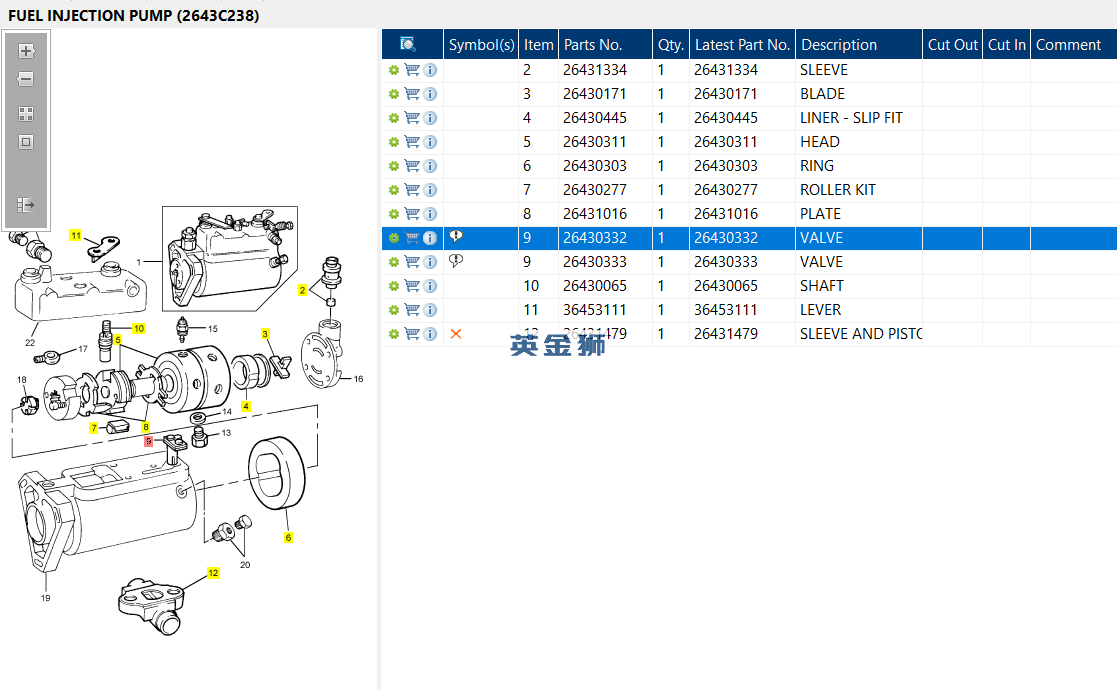Sort by Qty. column header

(671, 44)
